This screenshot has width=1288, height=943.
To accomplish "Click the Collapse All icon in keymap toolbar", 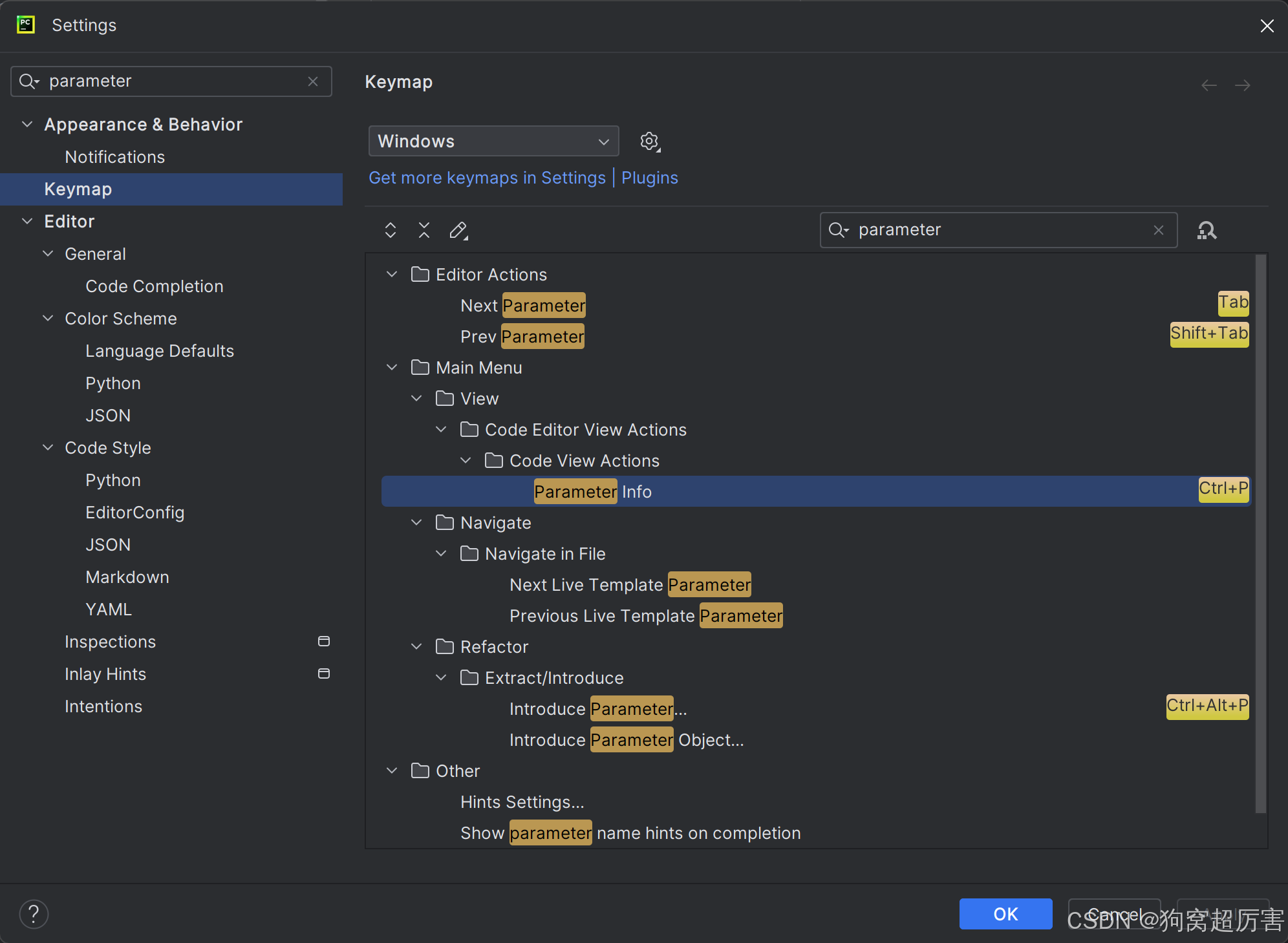I will (424, 230).
